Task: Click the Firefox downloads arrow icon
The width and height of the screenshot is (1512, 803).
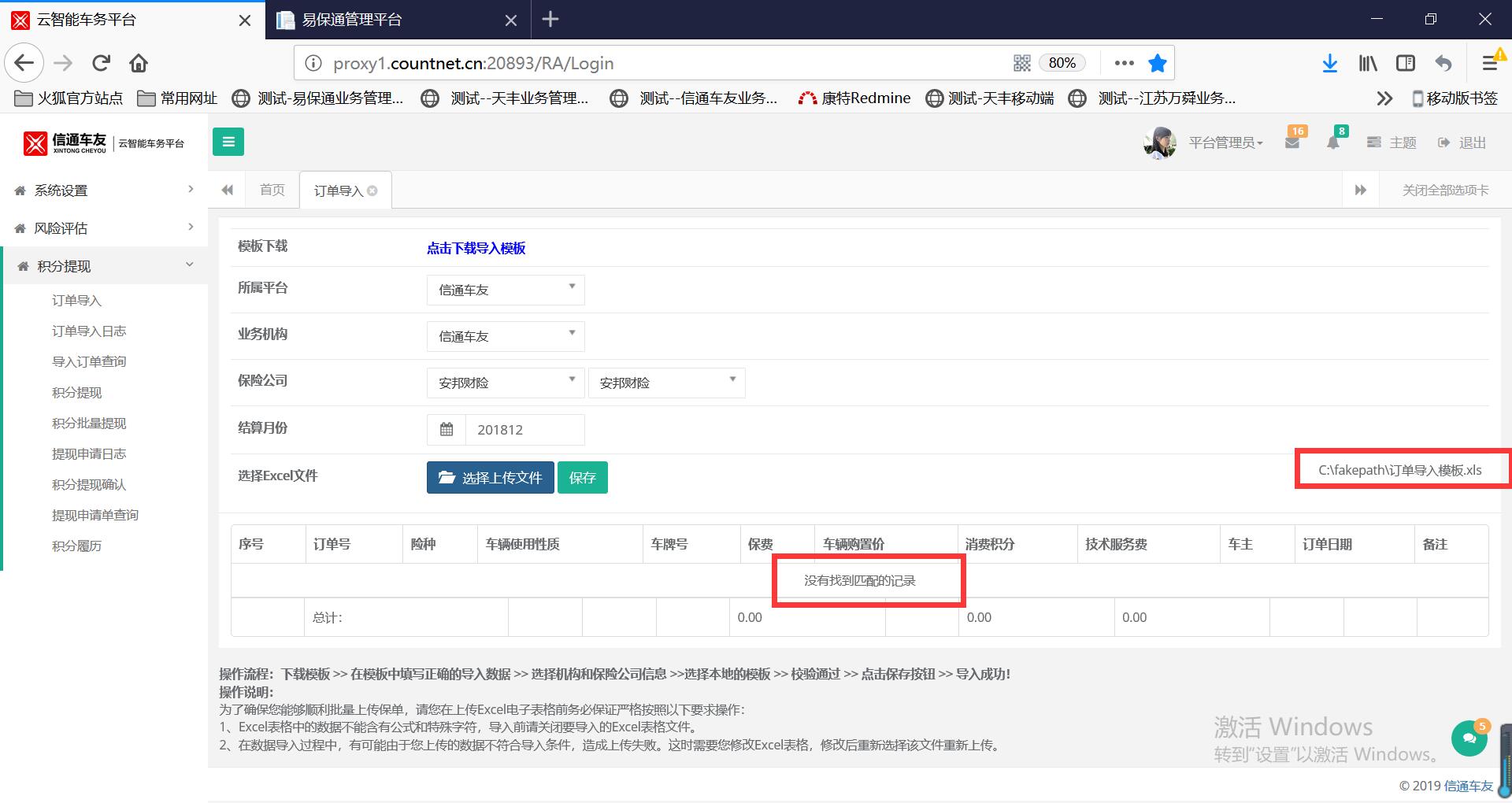Action: click(1329, 63)
